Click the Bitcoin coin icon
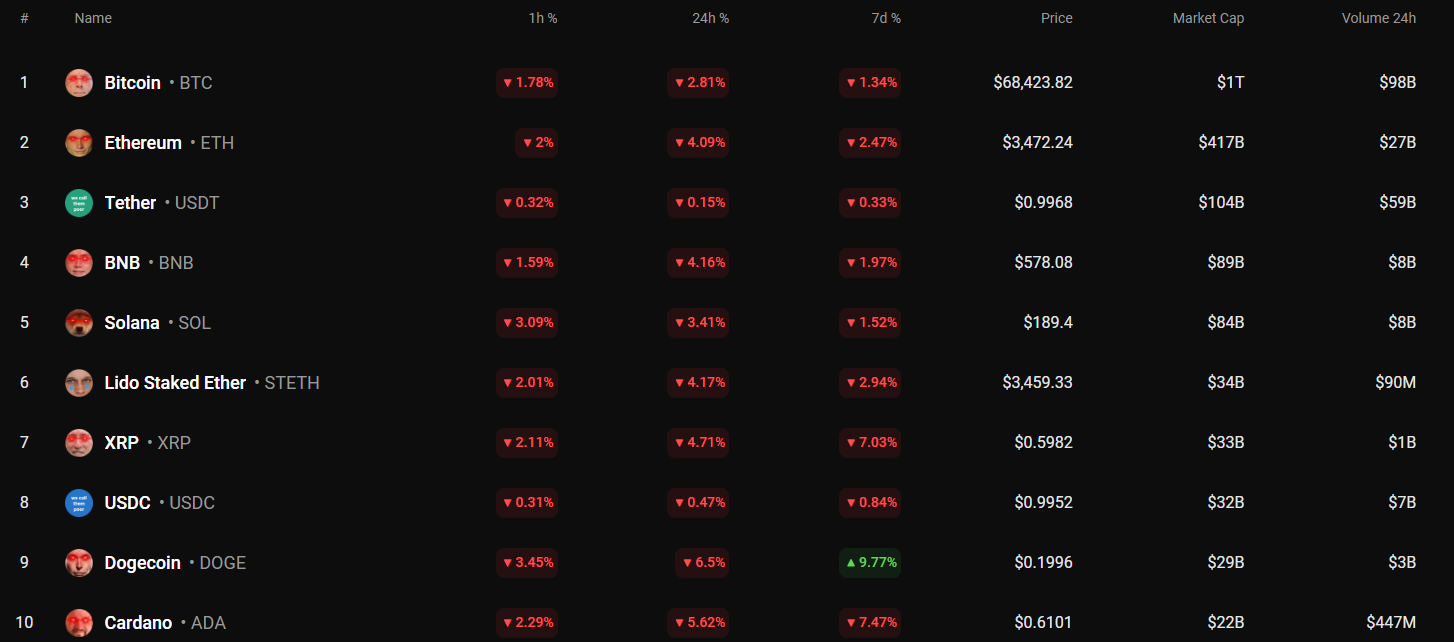This screenshot has height=642, width=1454. point(79,83)
